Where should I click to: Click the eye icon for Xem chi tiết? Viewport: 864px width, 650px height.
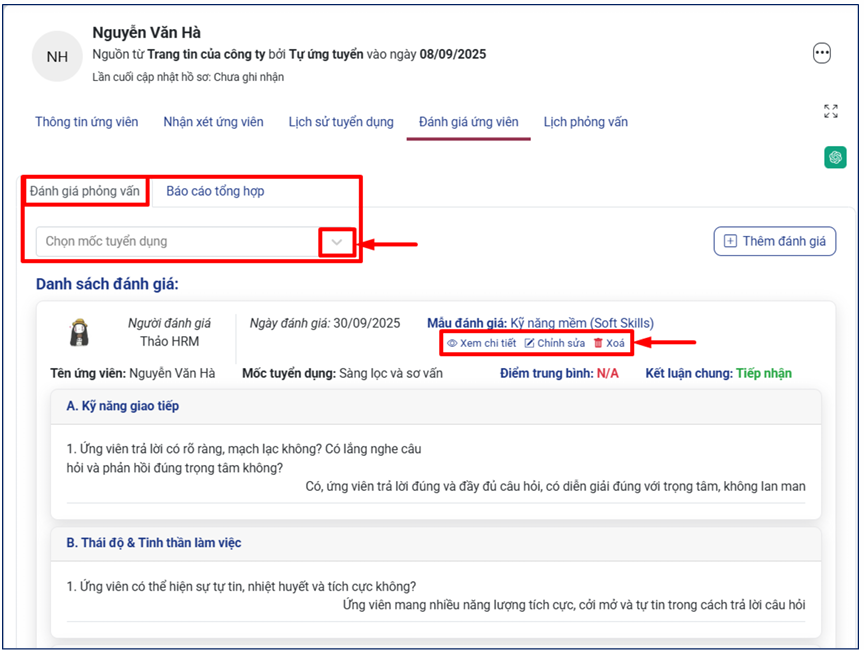[x=452, y=343]
